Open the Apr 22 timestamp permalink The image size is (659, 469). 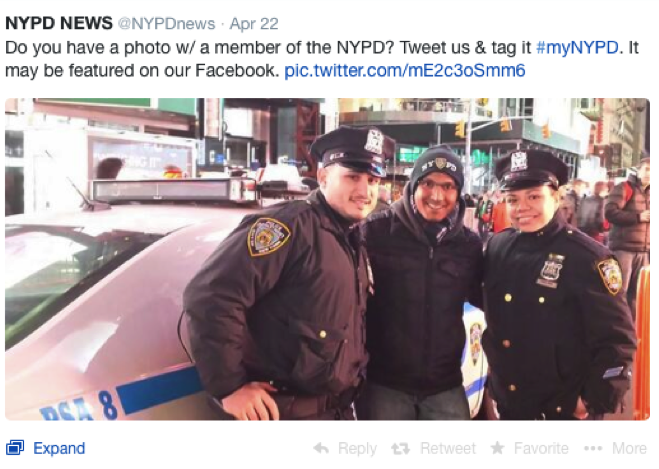click(x=254, y=24)
